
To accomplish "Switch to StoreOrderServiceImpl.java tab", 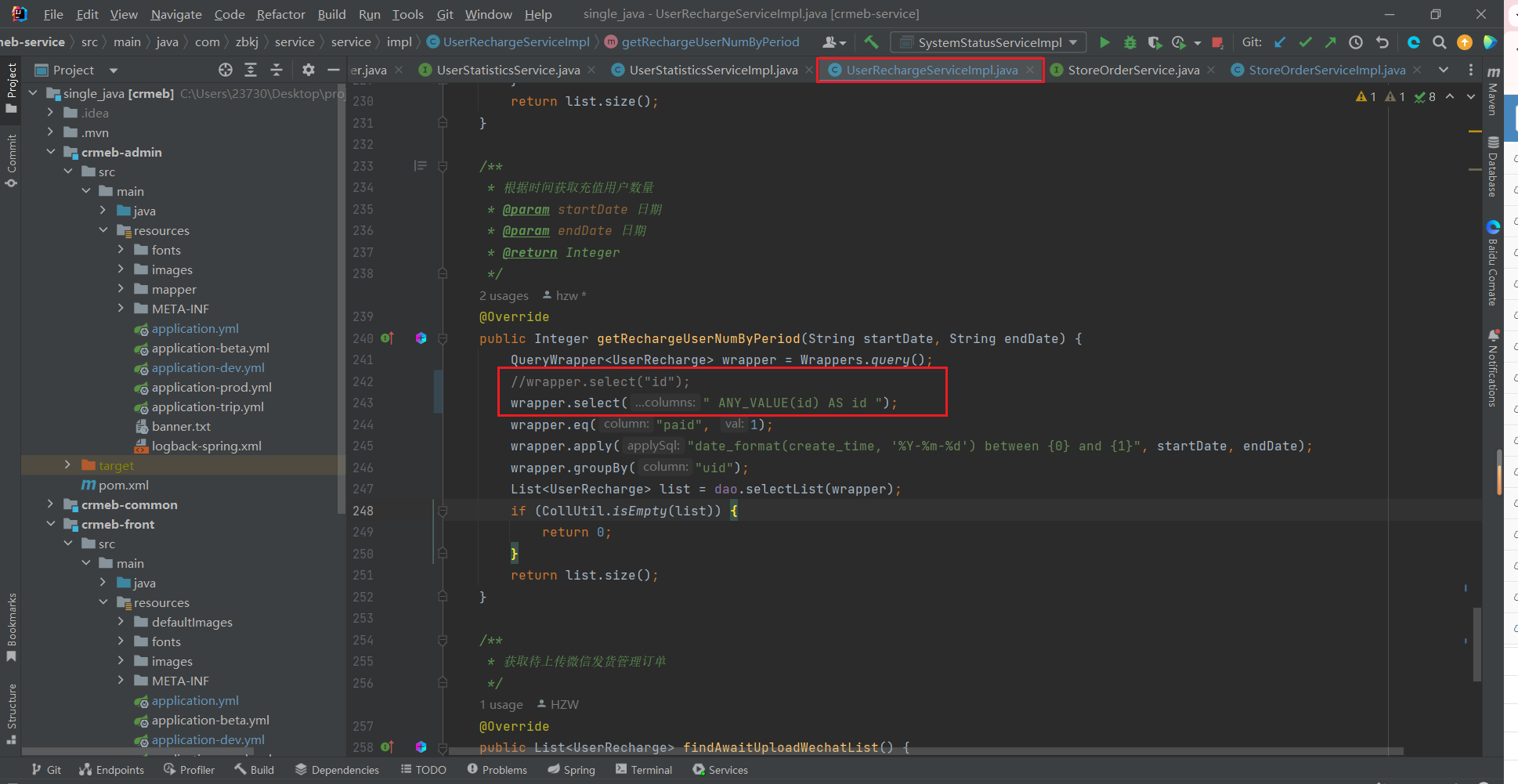I will [1326, 70].
